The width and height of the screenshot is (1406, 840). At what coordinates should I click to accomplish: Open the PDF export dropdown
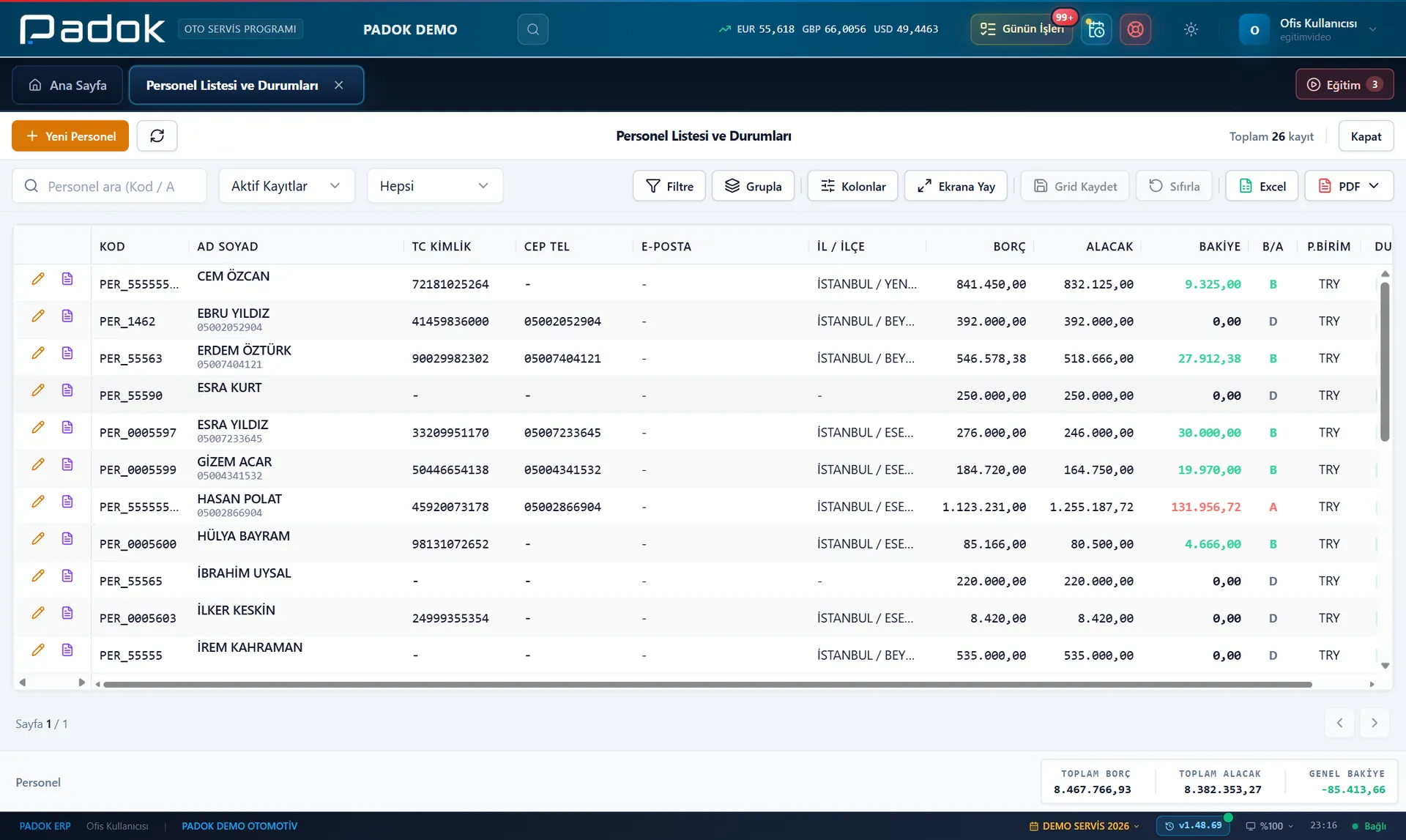coord(1348,186)
